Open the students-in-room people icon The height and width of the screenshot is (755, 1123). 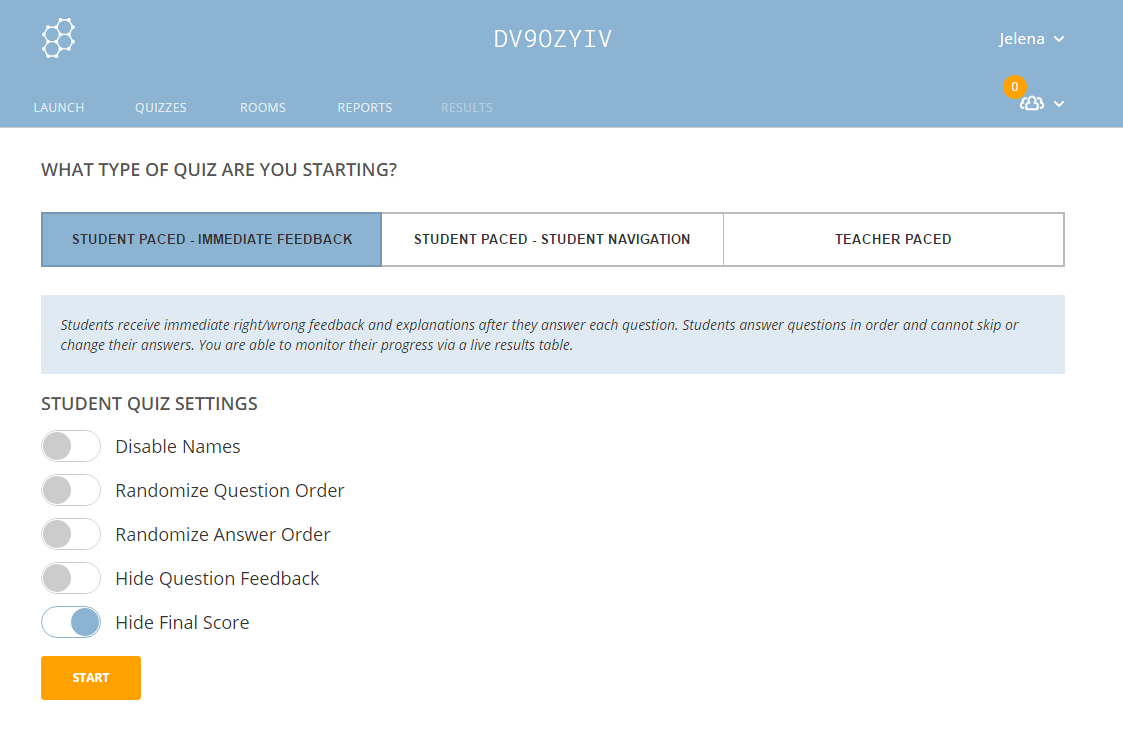(x=1031, y=104)
